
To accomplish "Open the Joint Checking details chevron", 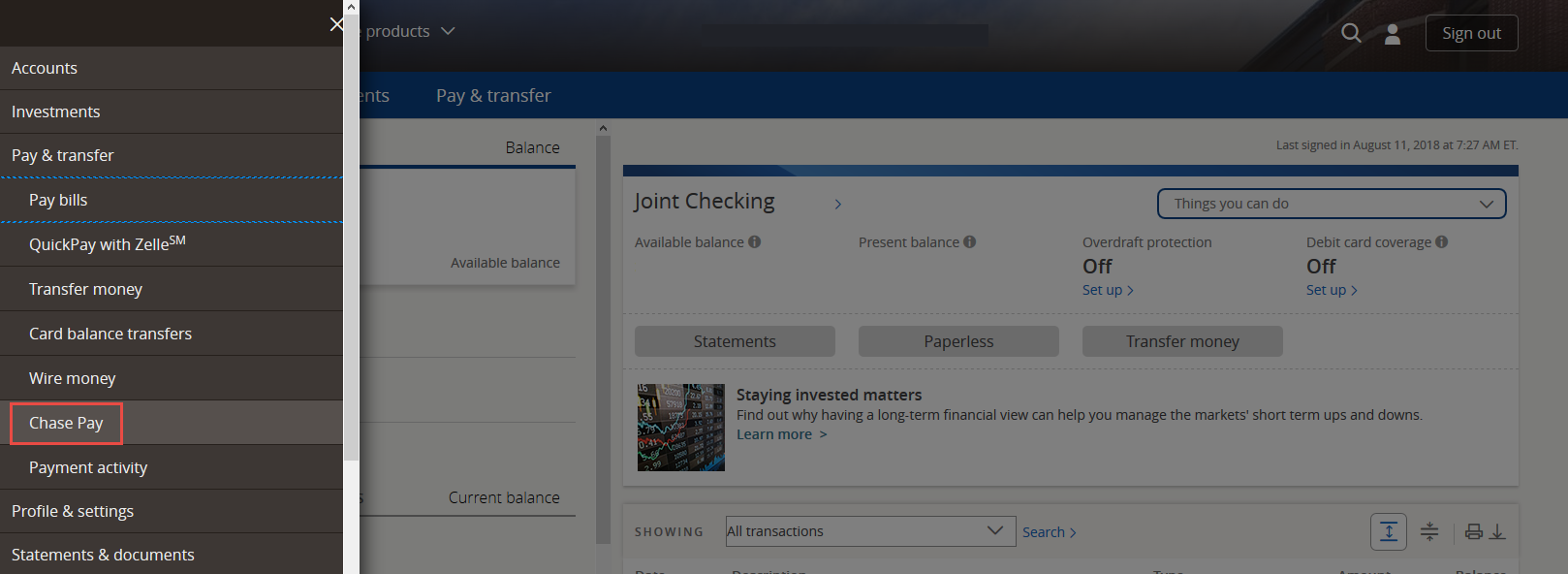I will [838, 204].
